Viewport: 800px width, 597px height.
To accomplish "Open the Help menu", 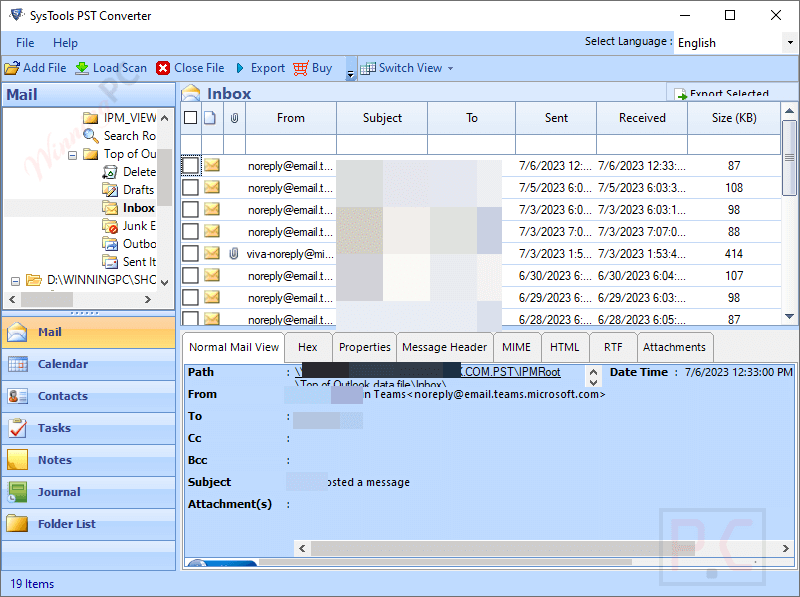I will coord(65,43).
